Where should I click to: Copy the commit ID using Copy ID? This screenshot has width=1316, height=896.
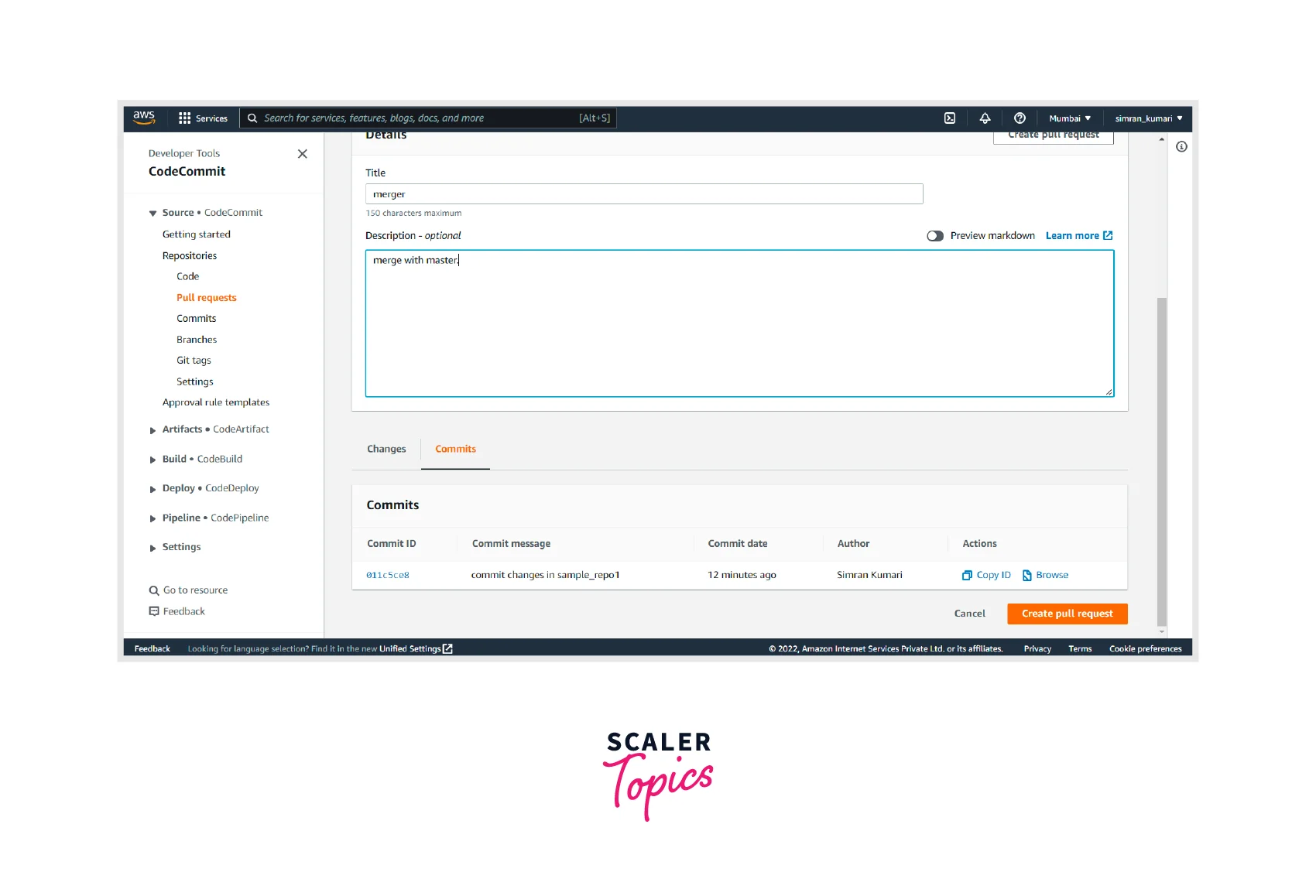pyautogui.click(x=987, y=575)
